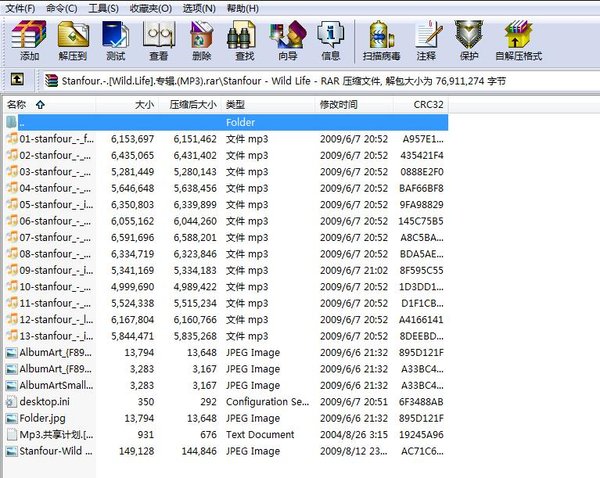Click the AlbumArtSmall image file icon
600x478 pixels.
pyautogui.click(x=12, y=385)
